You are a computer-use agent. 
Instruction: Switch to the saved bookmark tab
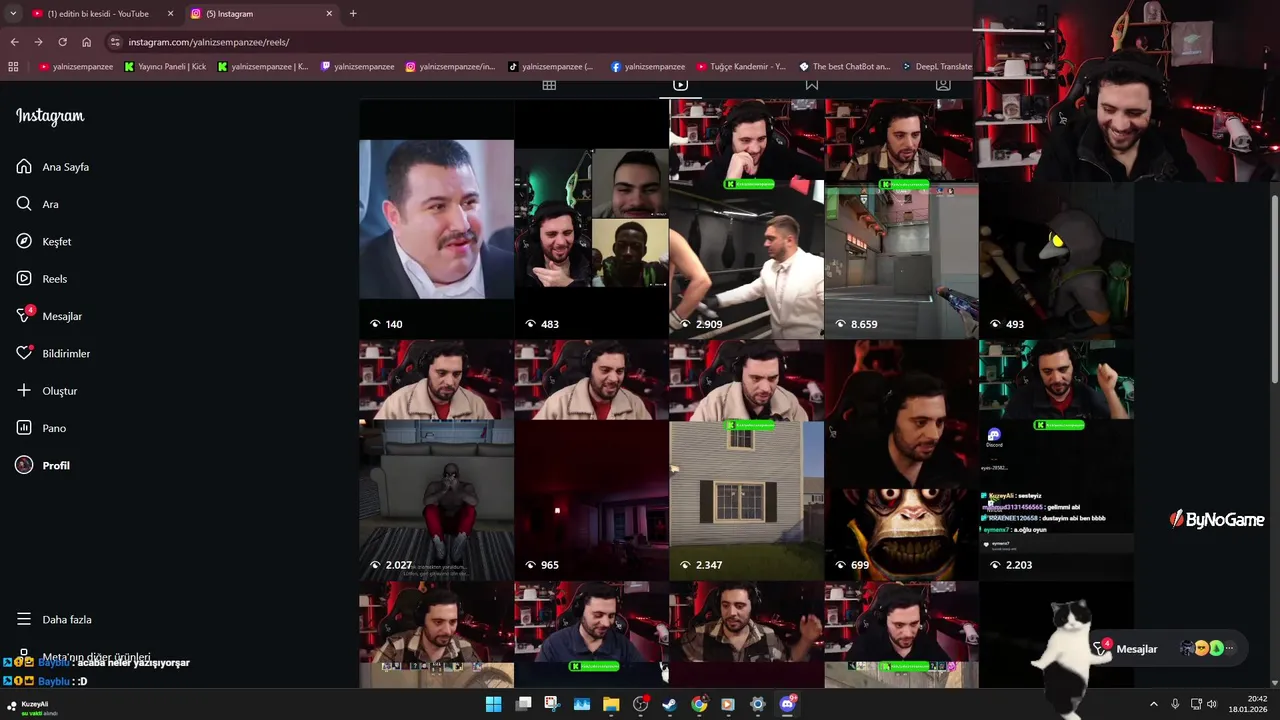click(812, 85)
